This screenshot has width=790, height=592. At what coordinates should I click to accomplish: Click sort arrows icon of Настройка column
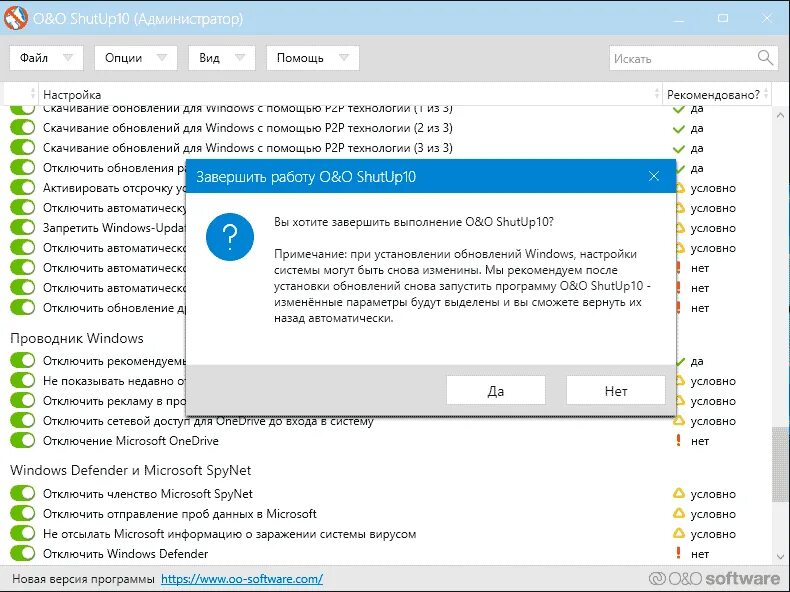pyautogui.click(x=656, y=94)
